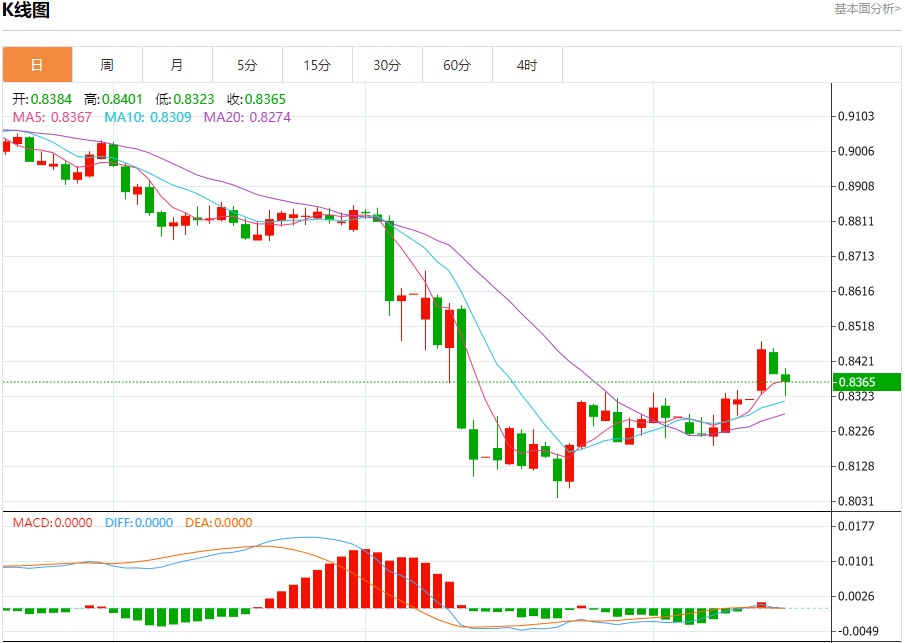Click the 0.9006 price axis label

click(856, 151)
